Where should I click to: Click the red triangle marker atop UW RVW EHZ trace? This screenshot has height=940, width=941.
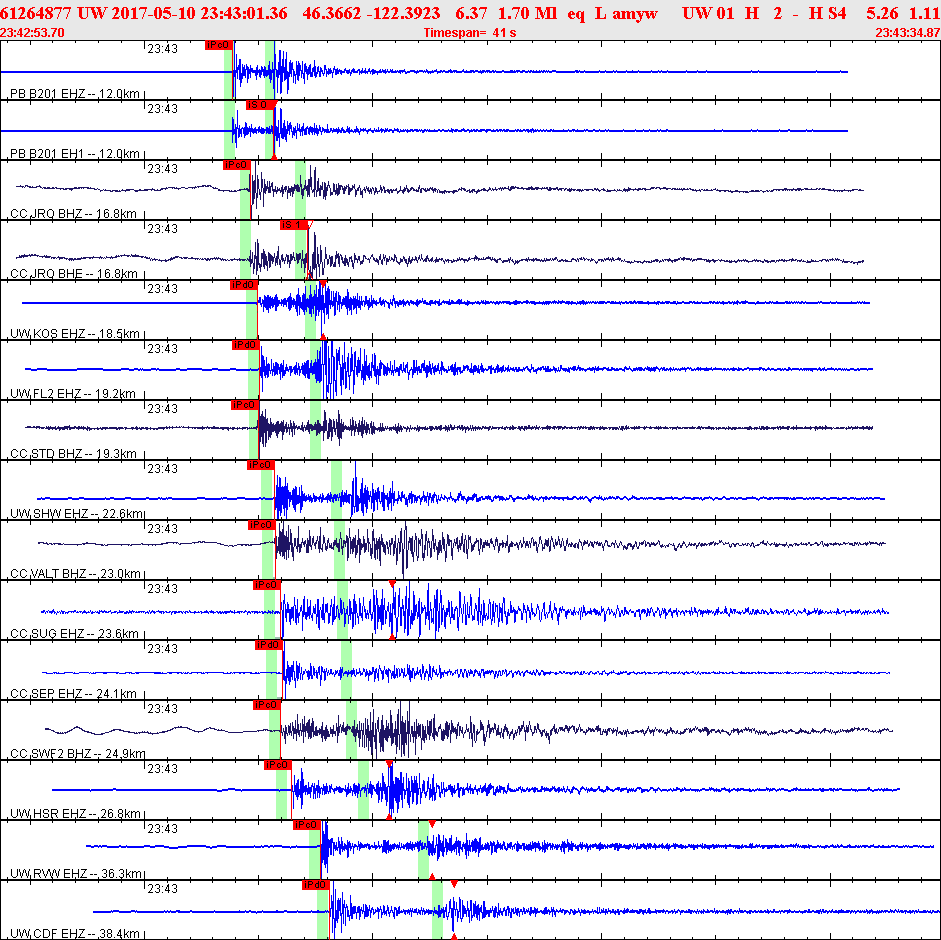coord(431,824)
